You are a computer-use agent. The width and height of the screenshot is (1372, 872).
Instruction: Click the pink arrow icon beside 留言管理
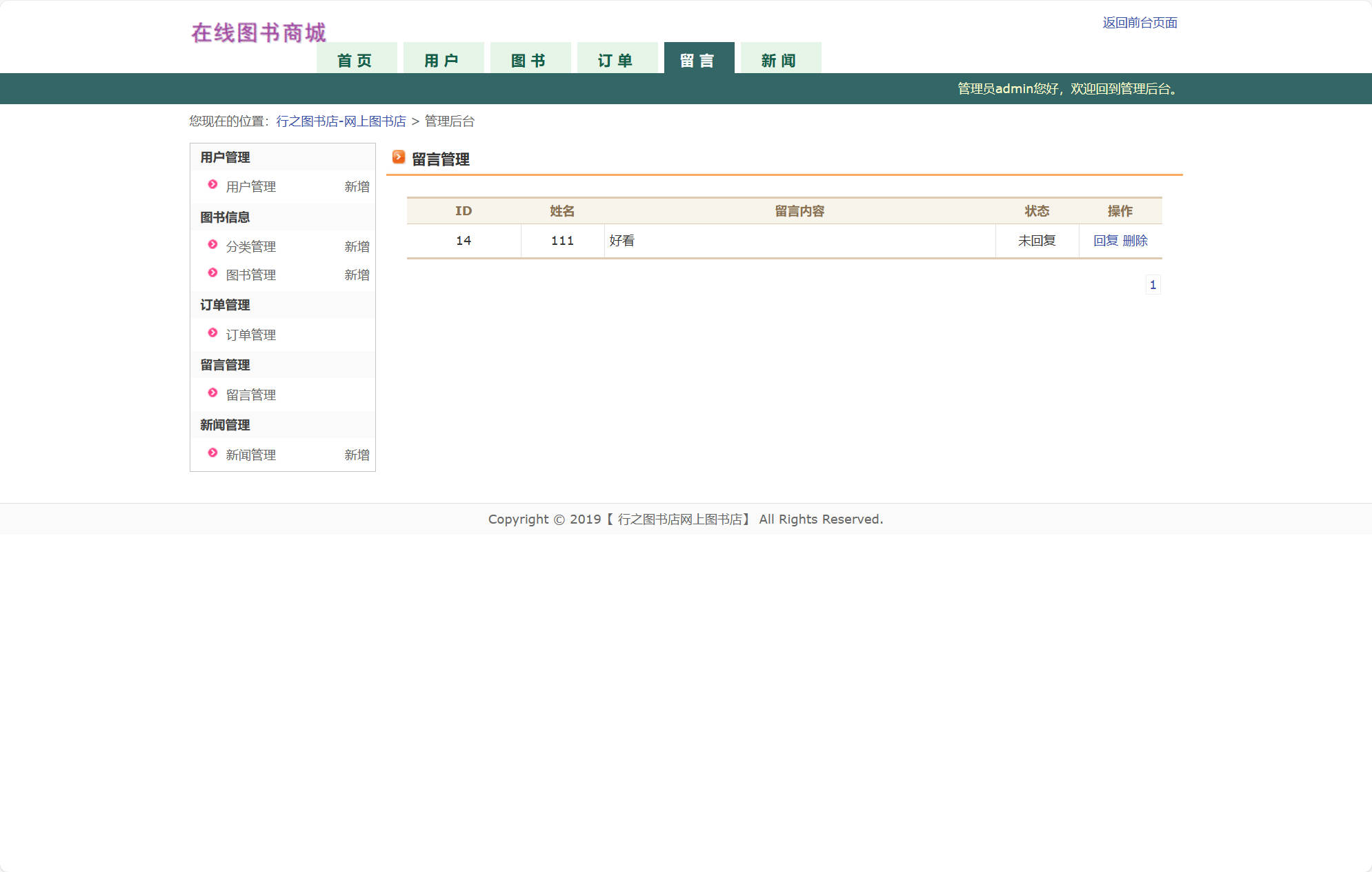point(212,393)
